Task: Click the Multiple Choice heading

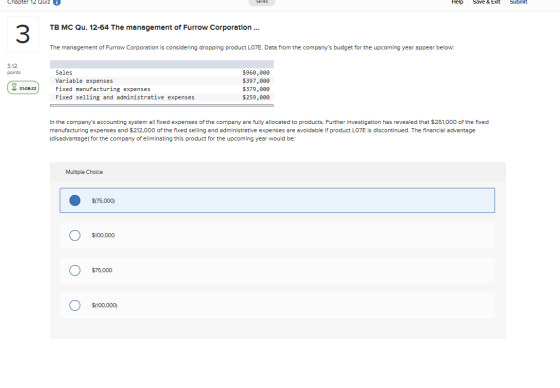Action: [84, 172]
